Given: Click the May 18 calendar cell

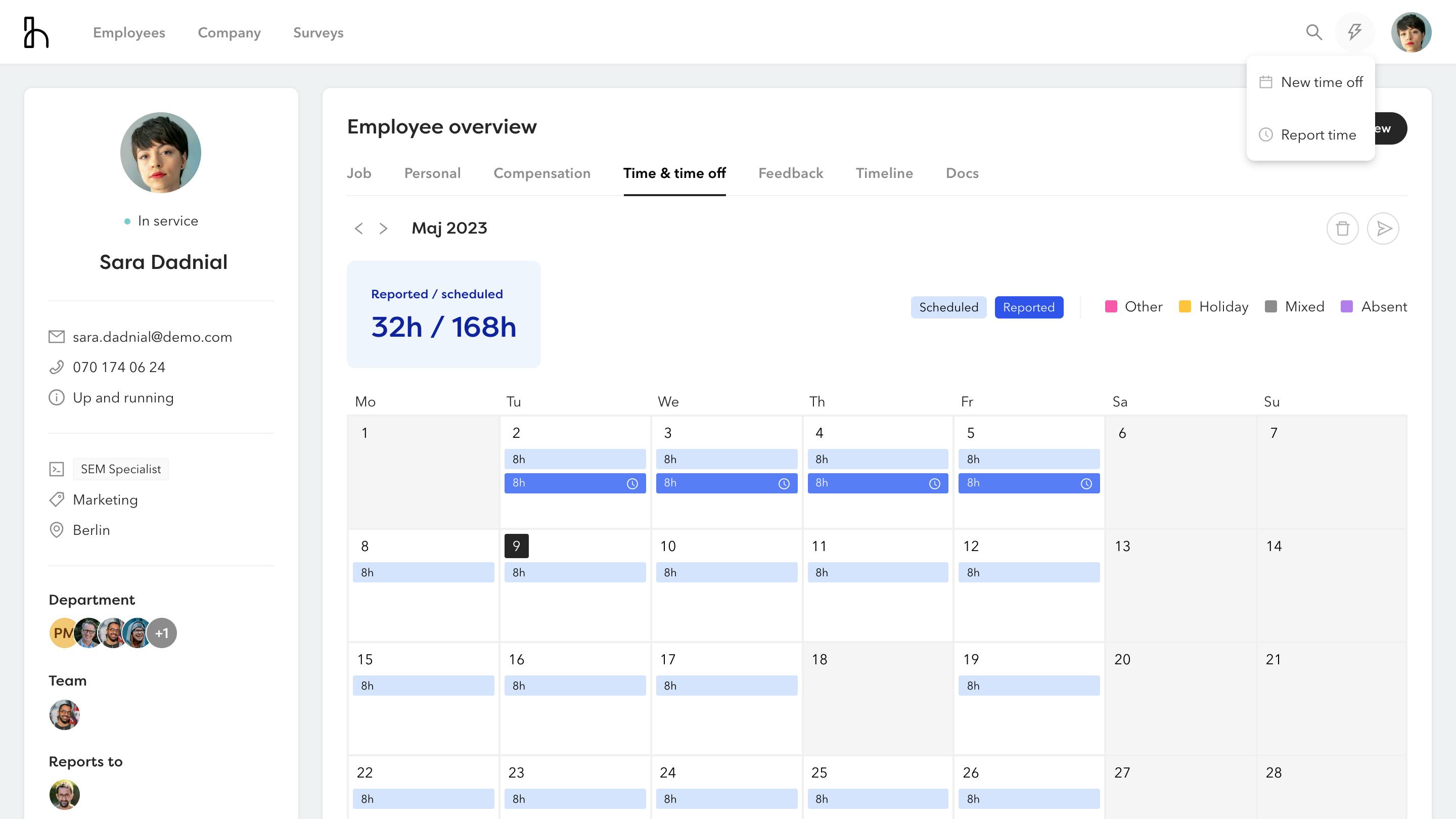Looking at the screenshot, I should (x=878, y=699).
